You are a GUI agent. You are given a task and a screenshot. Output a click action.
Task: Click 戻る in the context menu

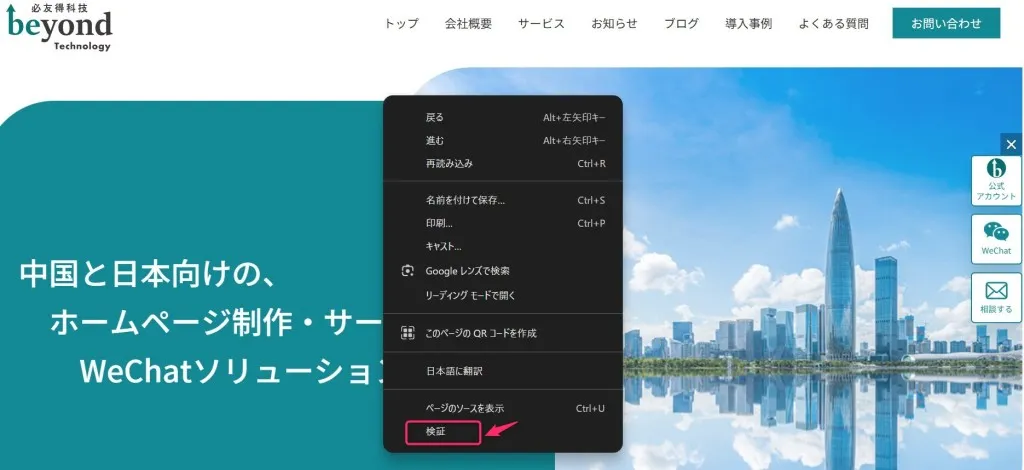[435, 117]
